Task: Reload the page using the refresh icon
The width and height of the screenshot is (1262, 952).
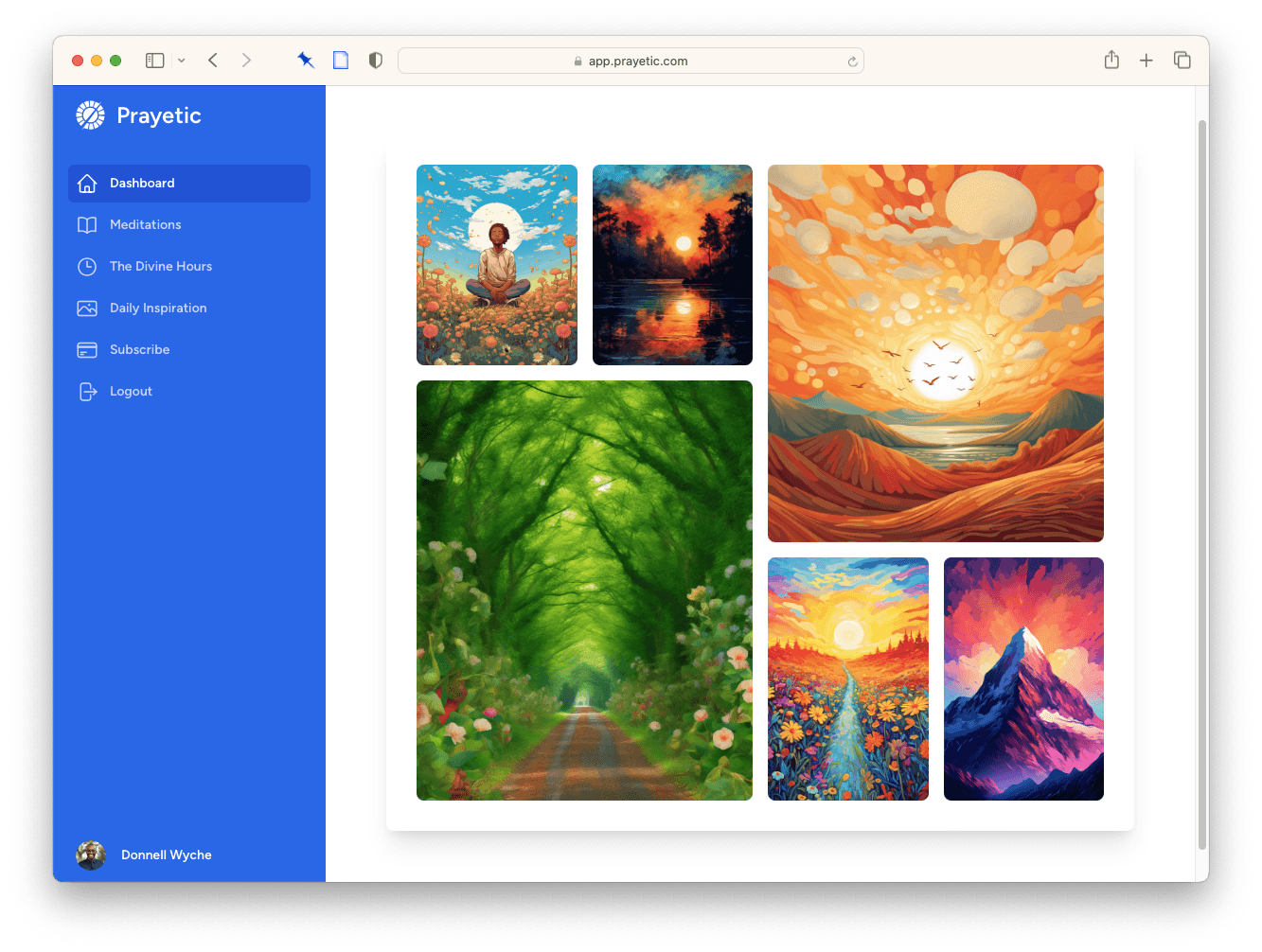Action: click(x=852, y=62)
